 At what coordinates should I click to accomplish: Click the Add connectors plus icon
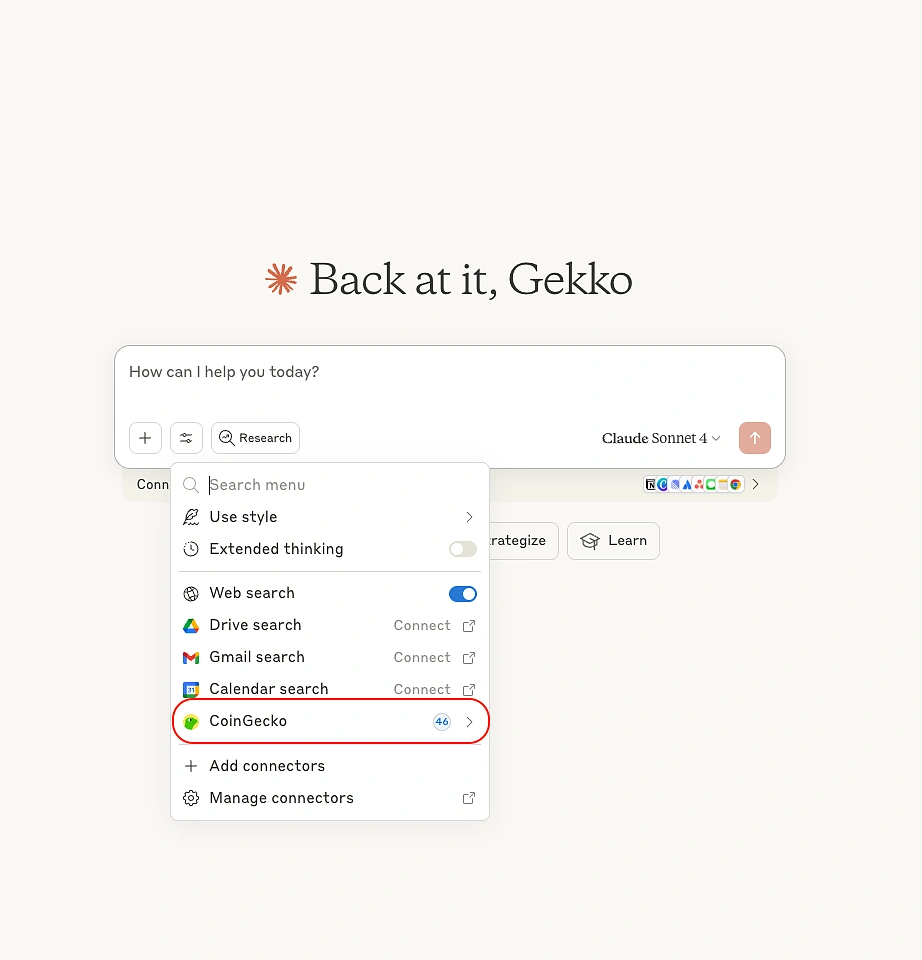pos(191,766)
